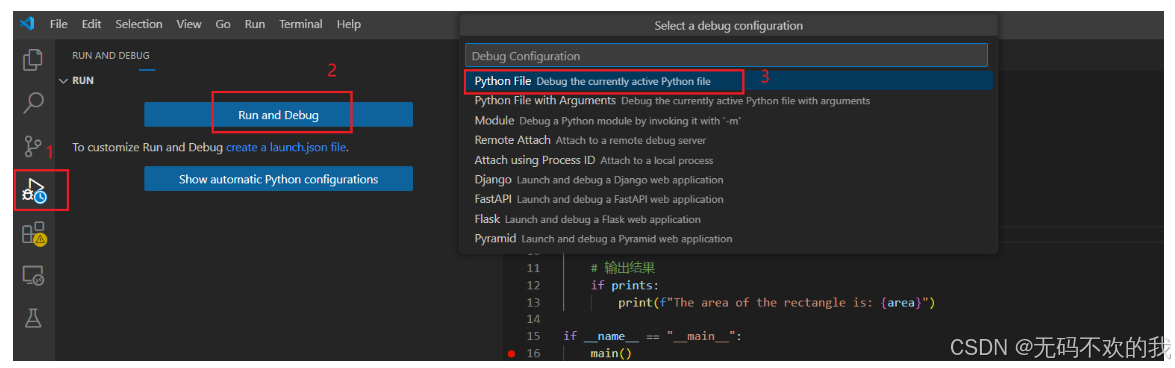1175x368 pixels.
Task: Open the Edit menu
Action: pyautogui.click(x=91, y=24)
